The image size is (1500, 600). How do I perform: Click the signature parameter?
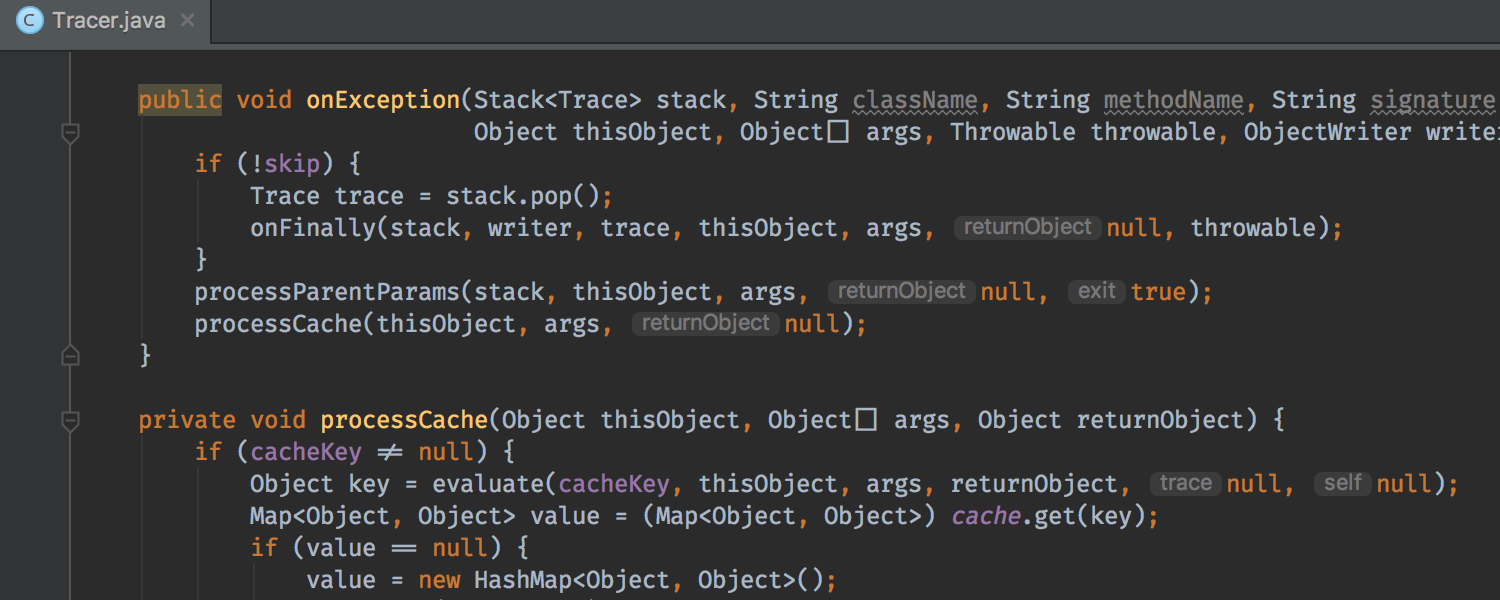pos(1432,100)
